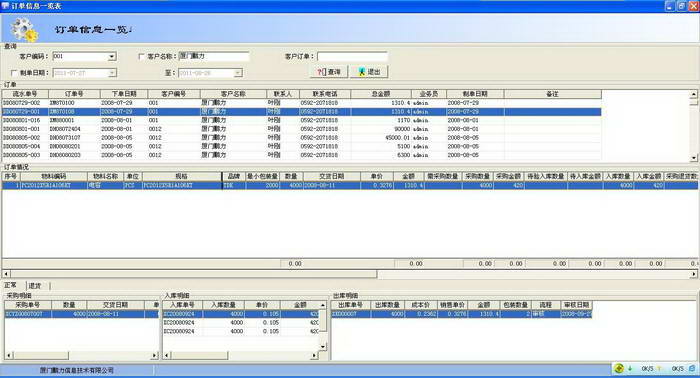Select material row 1 in 订单情况 table

click(350, 185)
